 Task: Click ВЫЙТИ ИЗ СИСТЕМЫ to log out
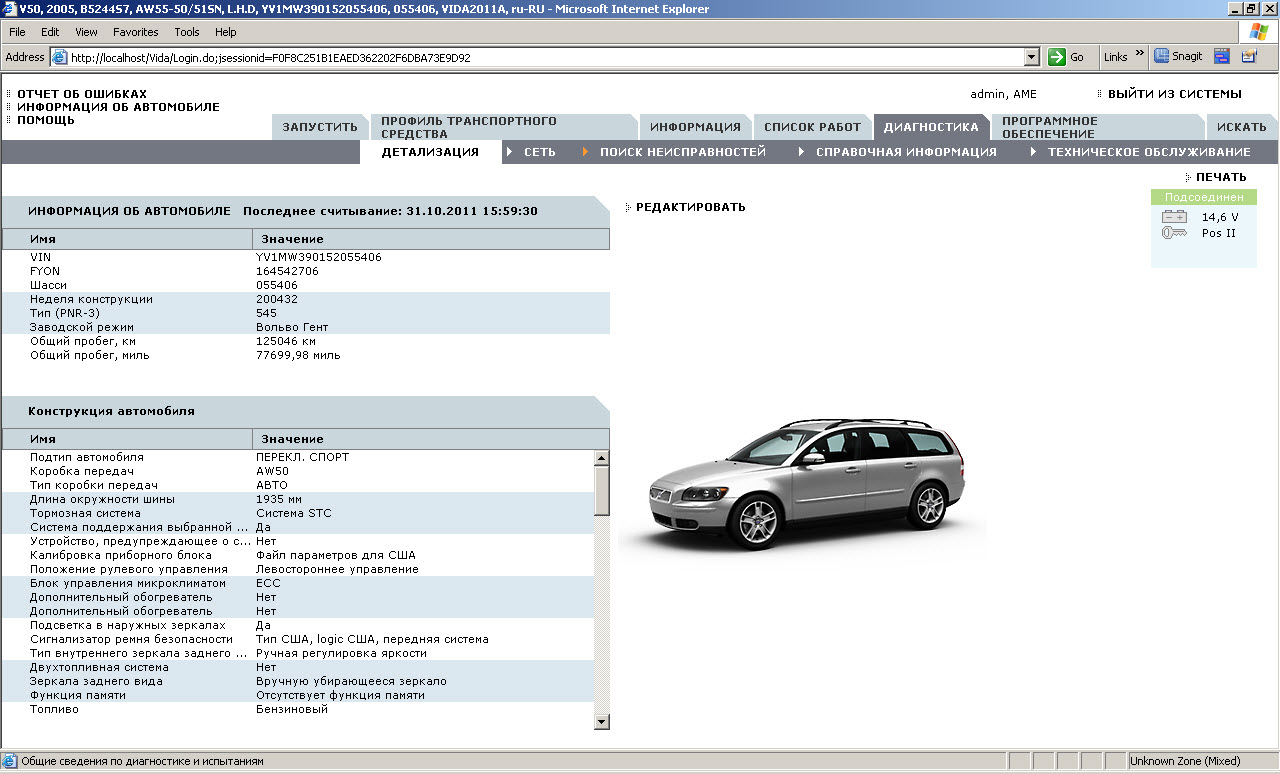click(x=1174, y=94)
